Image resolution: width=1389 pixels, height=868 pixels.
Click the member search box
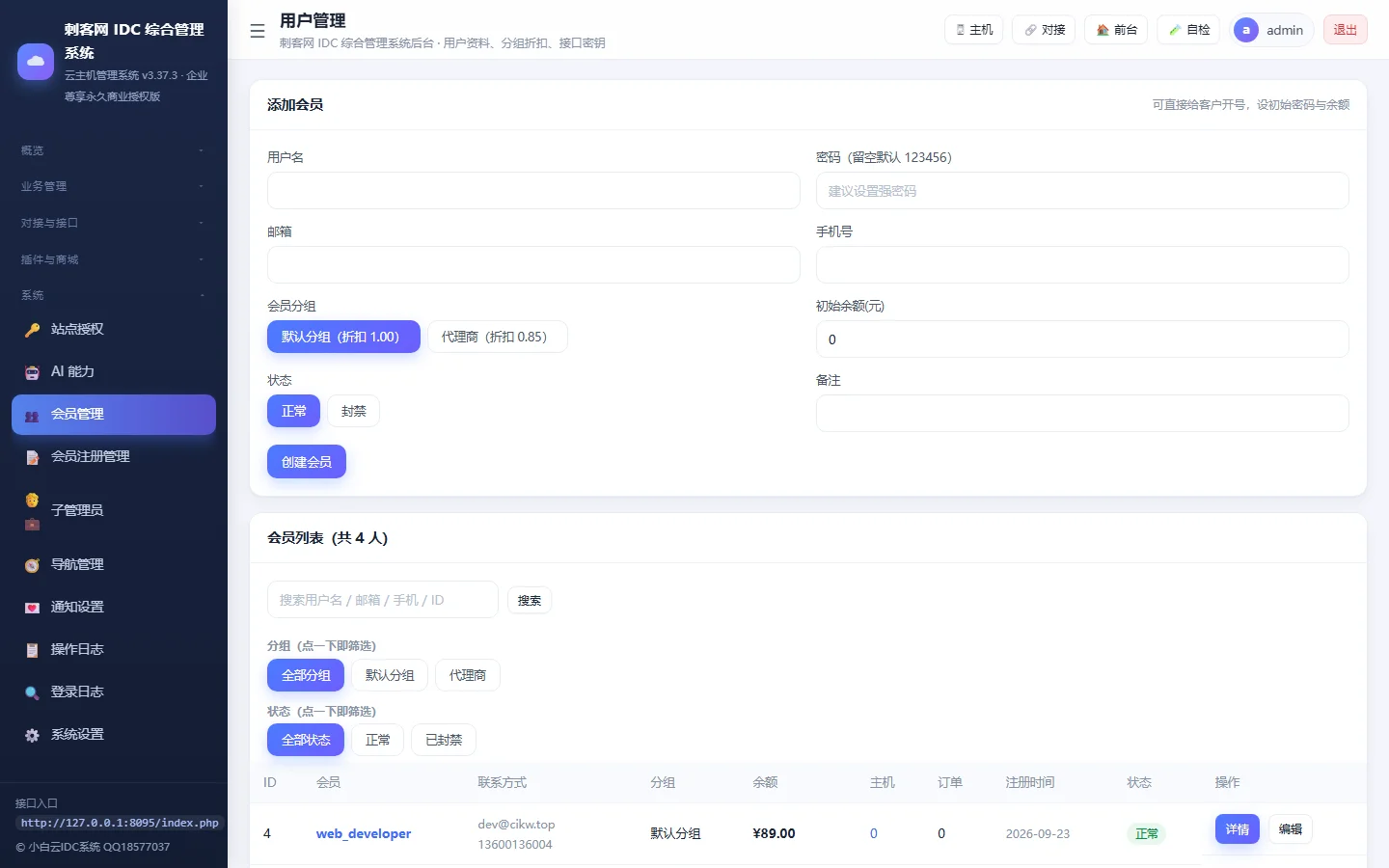pos(383,600)
